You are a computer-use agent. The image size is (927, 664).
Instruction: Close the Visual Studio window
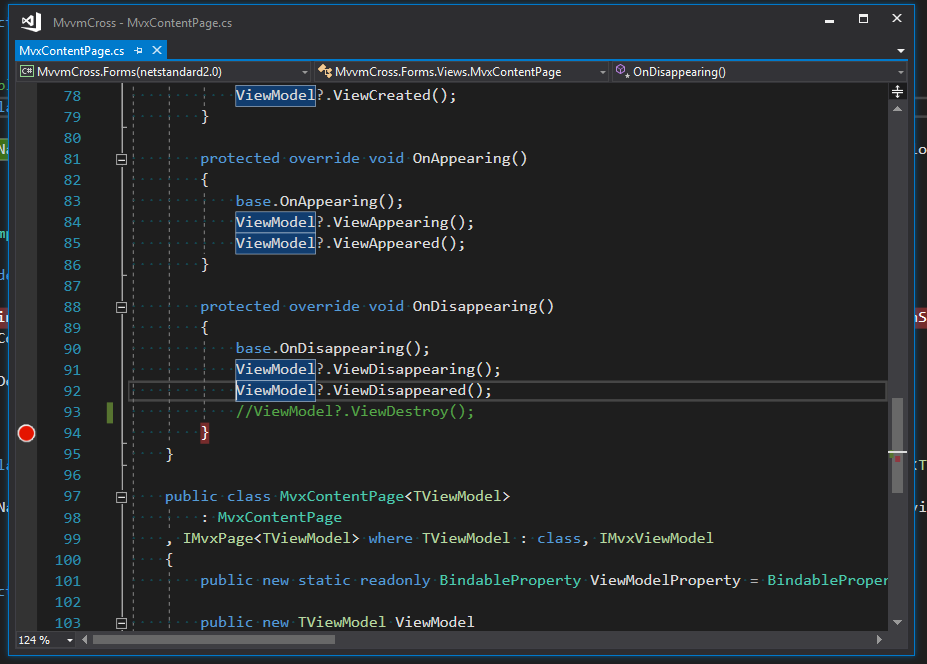(x=897, y=18)
